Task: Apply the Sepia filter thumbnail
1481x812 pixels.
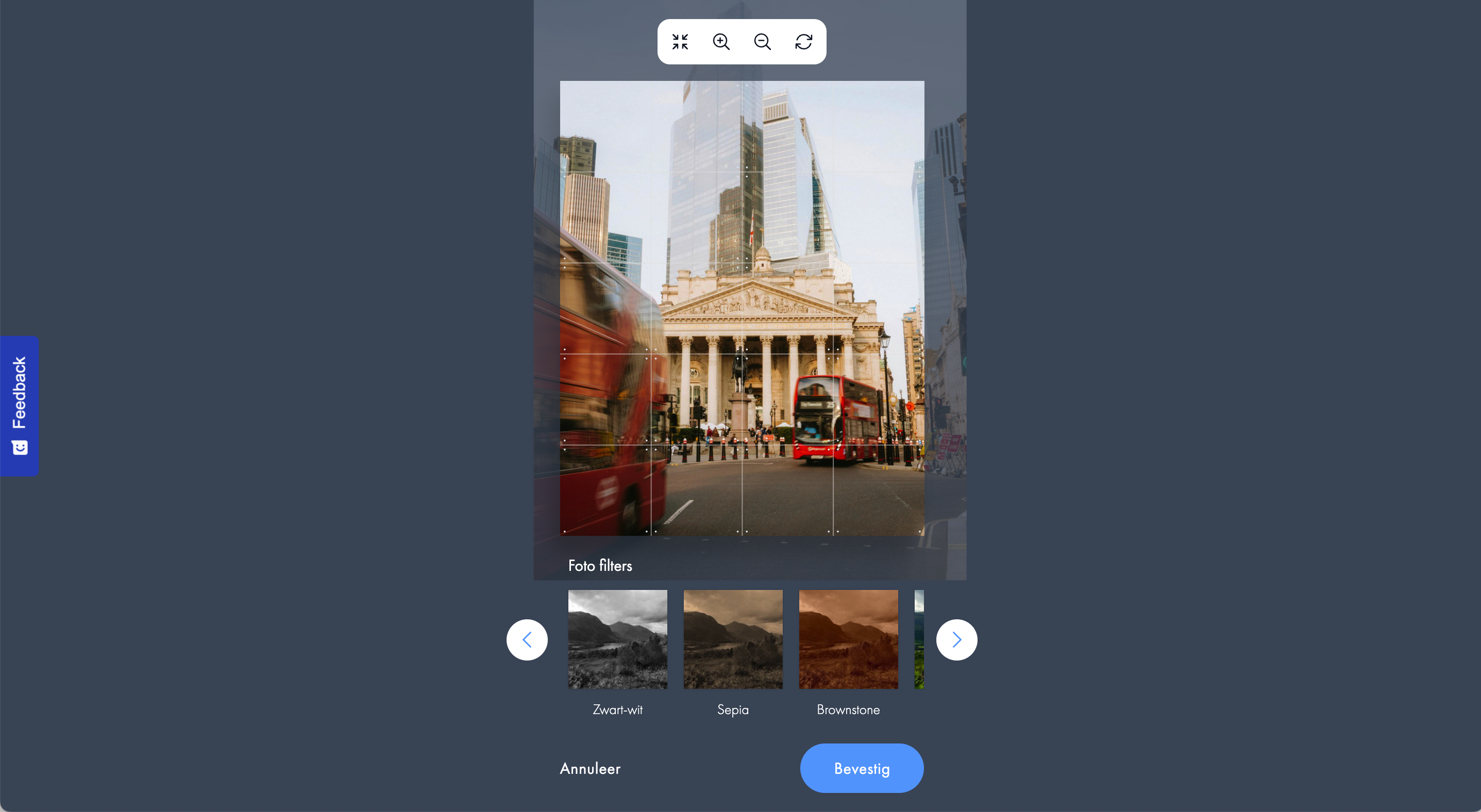Action: pyautogui.click(x=733, y=639)
